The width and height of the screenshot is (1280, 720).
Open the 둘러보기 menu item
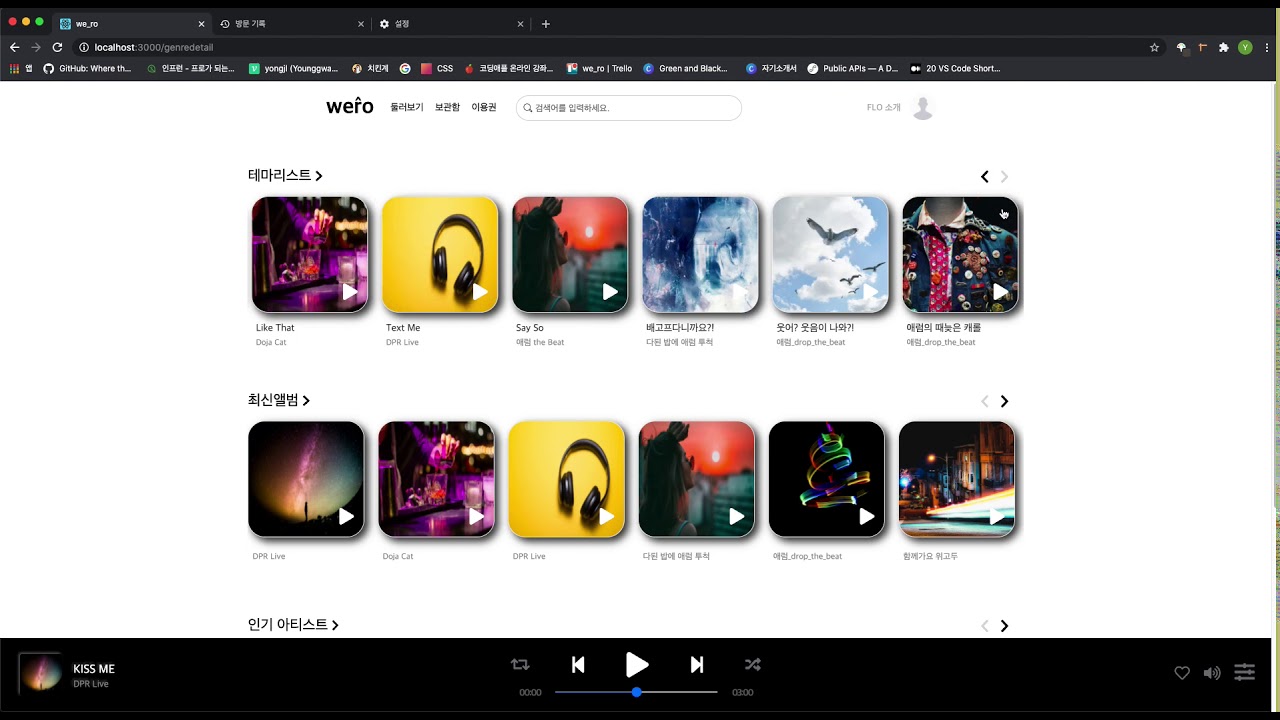(407, 107)
